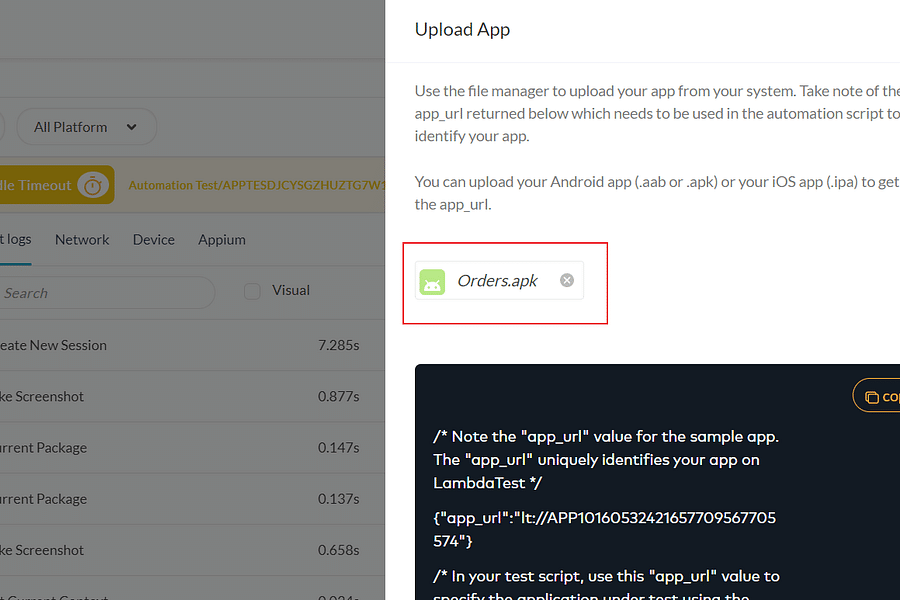Open the platform filter chevron
The height and width of the screenshot is (600, 900).
click(130, 127)
